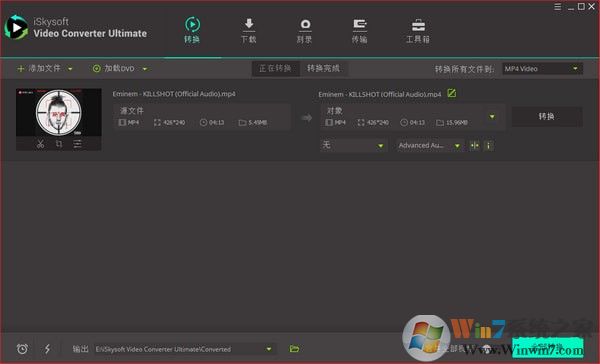Open the scheduler alarm clock icon
The image size is (600, 364).
22,349
